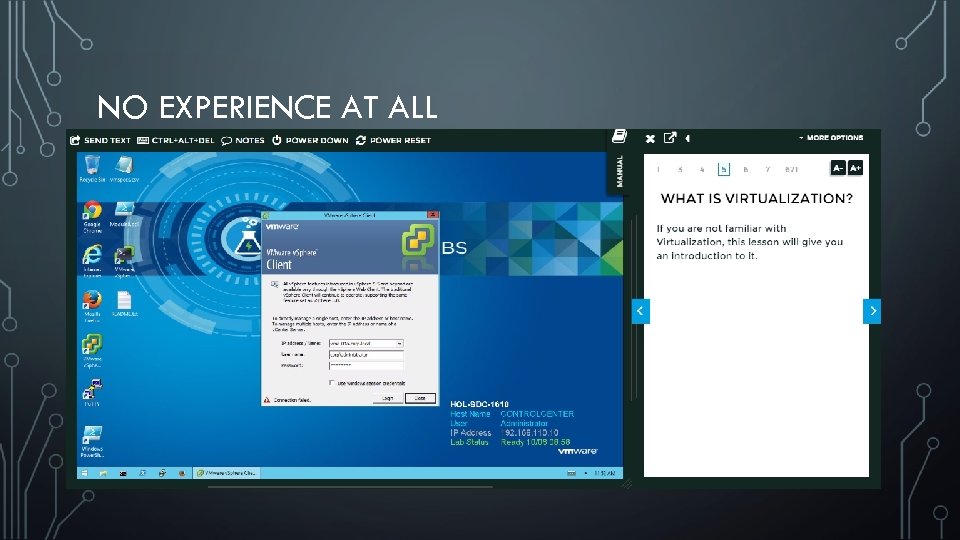Select the vertical MANUAL tab

619,171
